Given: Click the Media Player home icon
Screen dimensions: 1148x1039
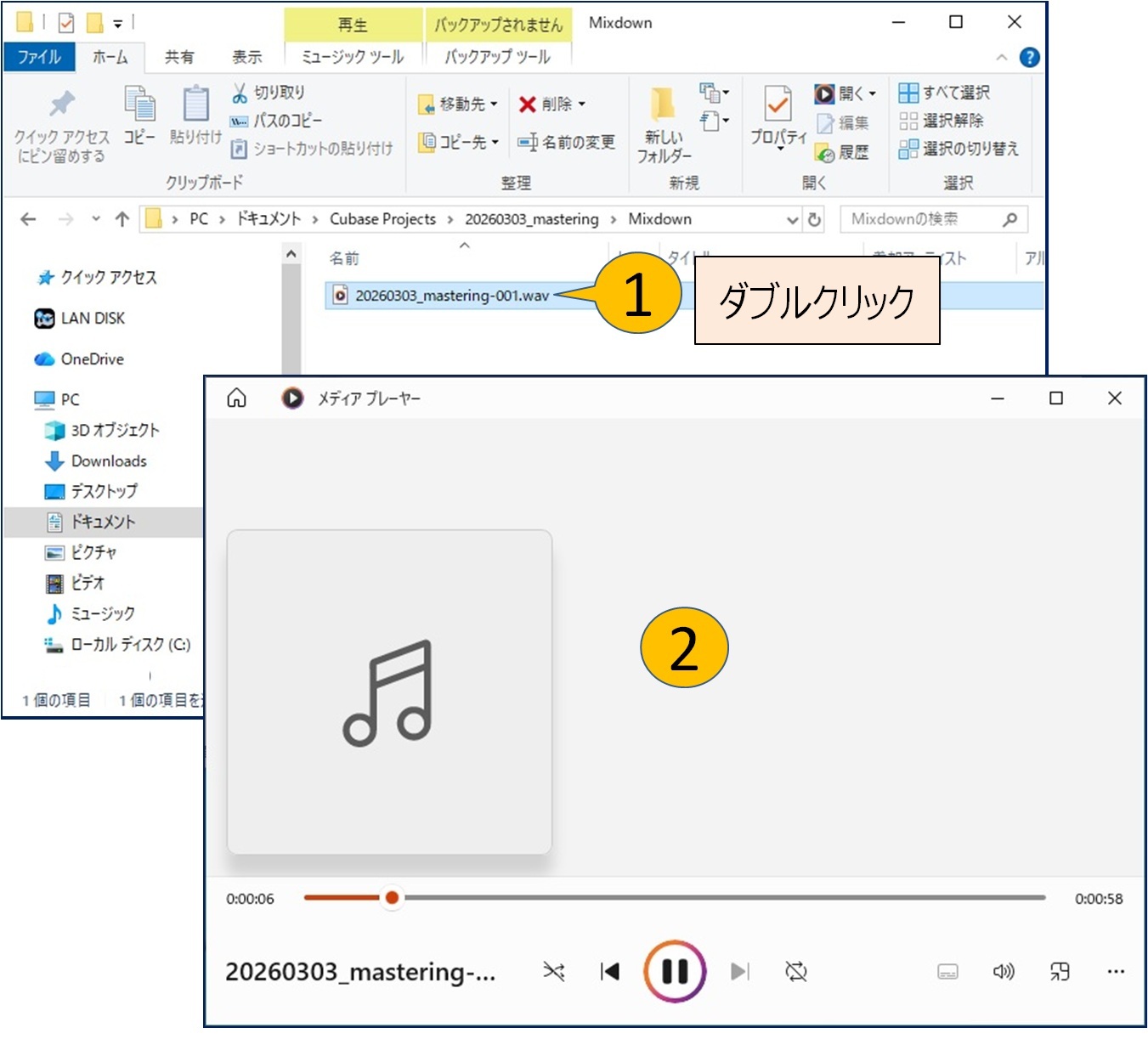Looking at the screenshot, I should (x=237, y=398).
